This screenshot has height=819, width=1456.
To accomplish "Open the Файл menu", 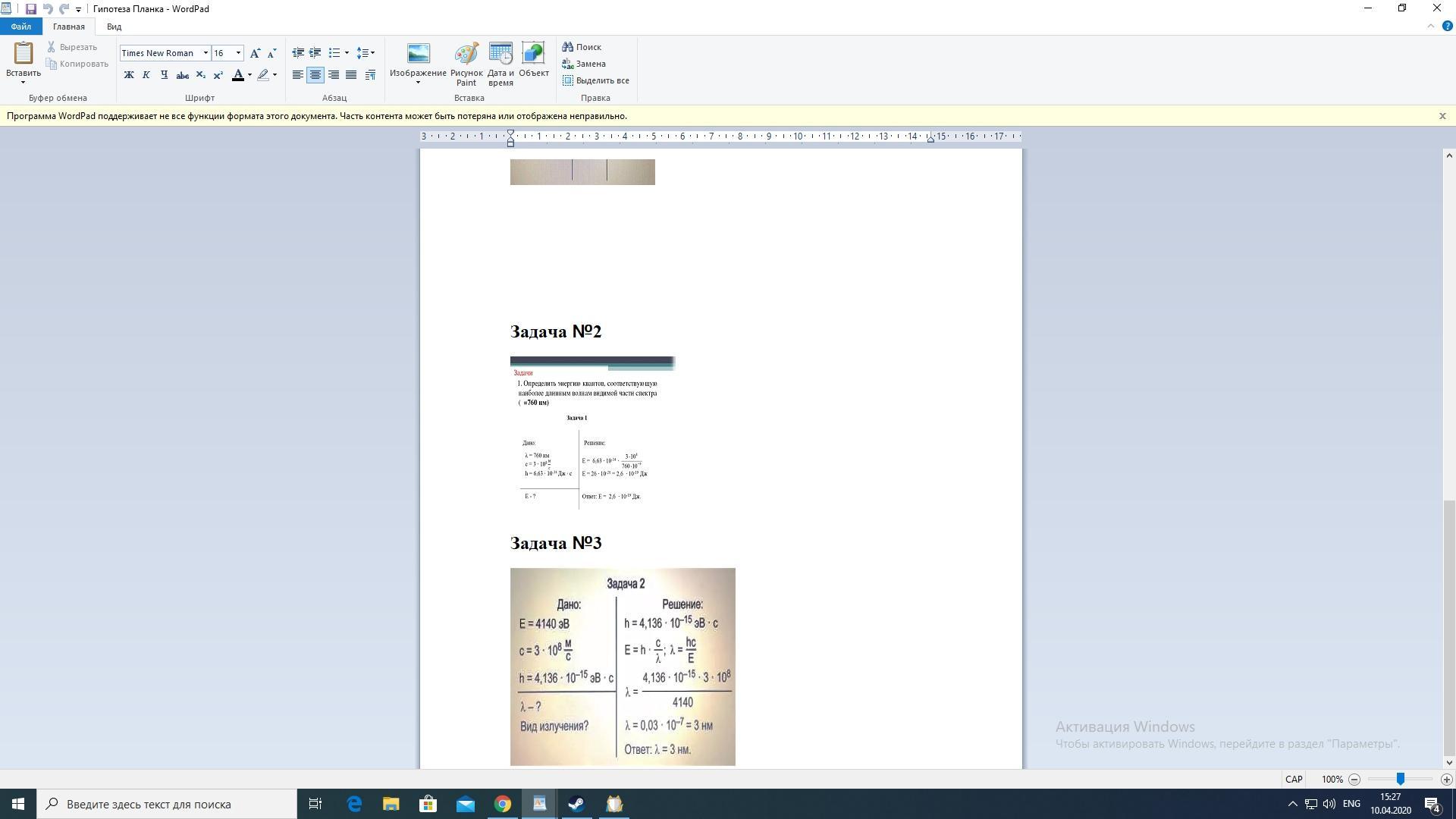I will coord(20,27).
